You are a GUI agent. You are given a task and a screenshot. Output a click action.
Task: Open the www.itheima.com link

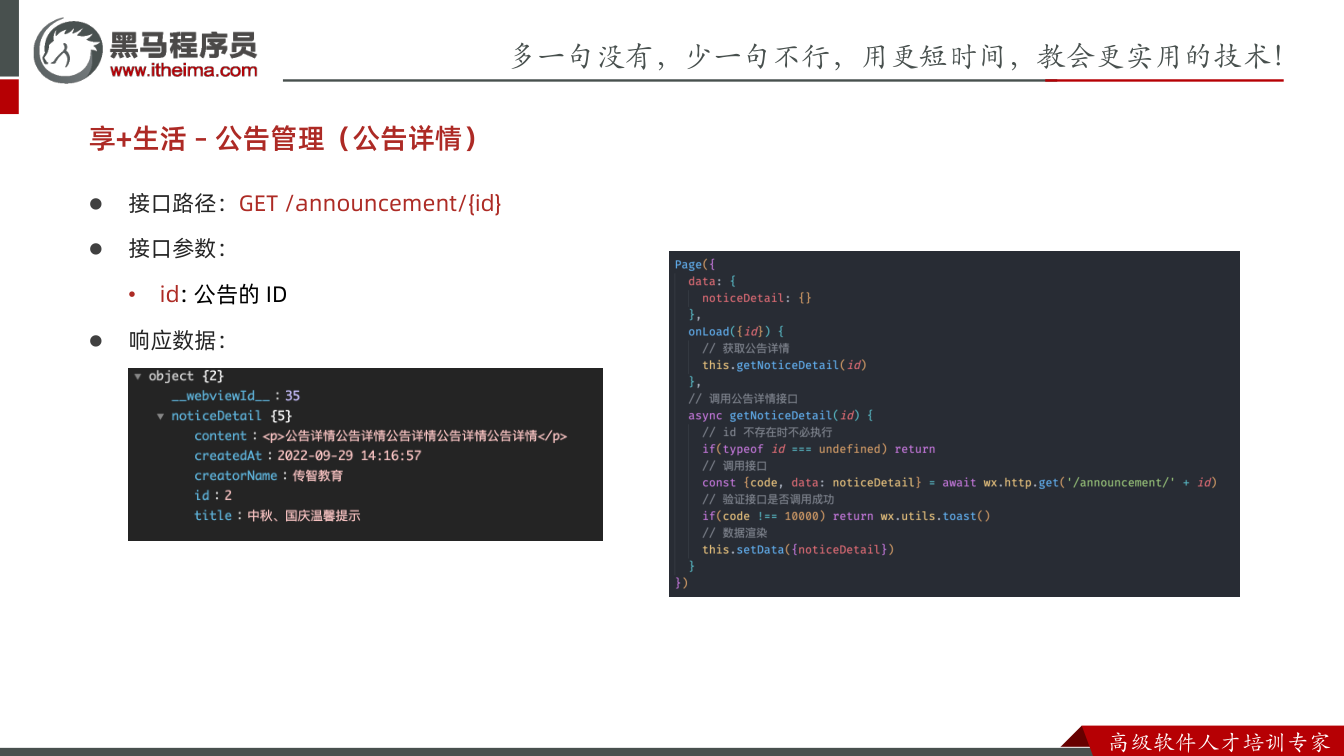[183, 70]
